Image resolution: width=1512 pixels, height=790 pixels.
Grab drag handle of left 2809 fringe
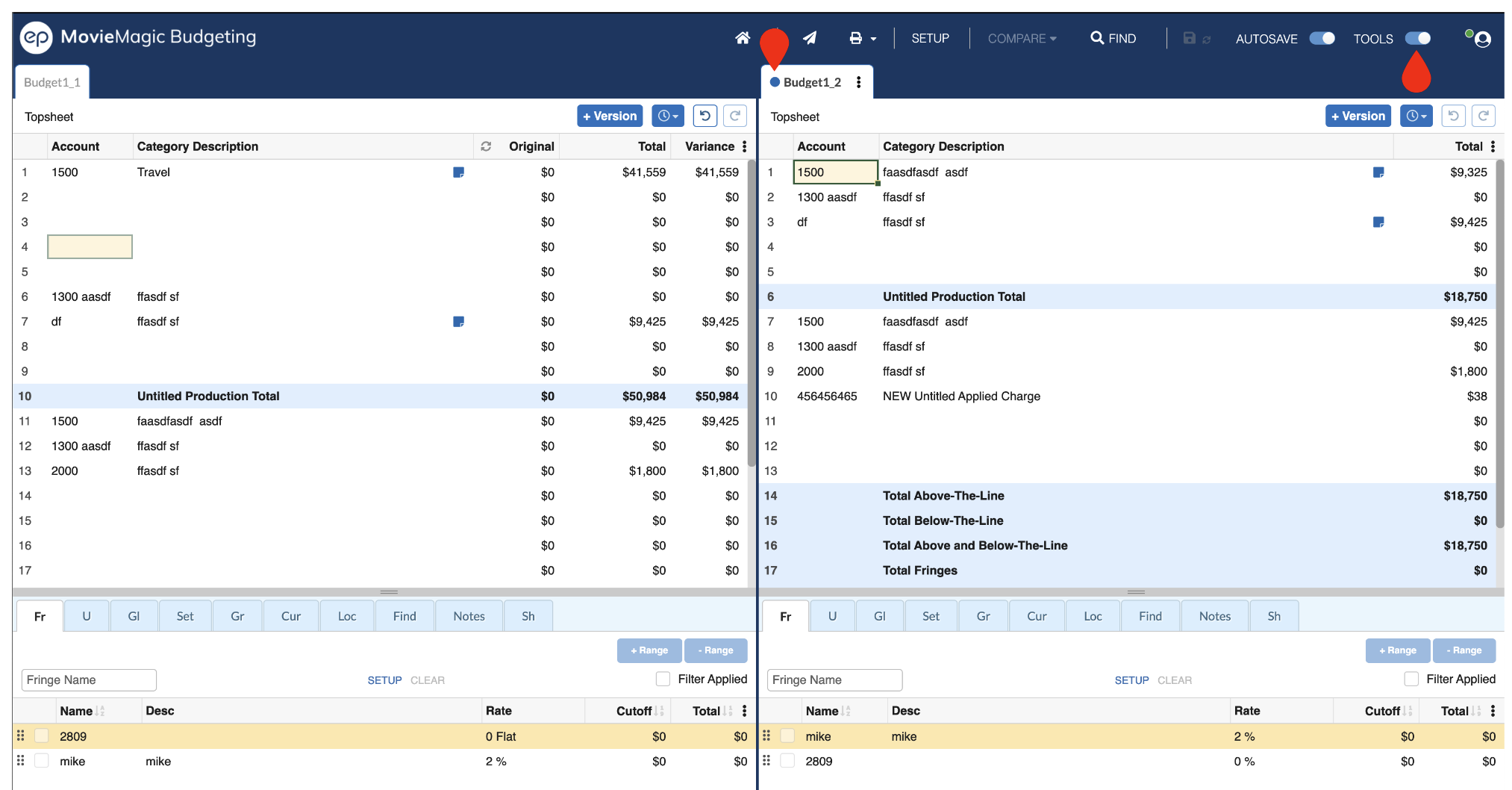(21, 735)
